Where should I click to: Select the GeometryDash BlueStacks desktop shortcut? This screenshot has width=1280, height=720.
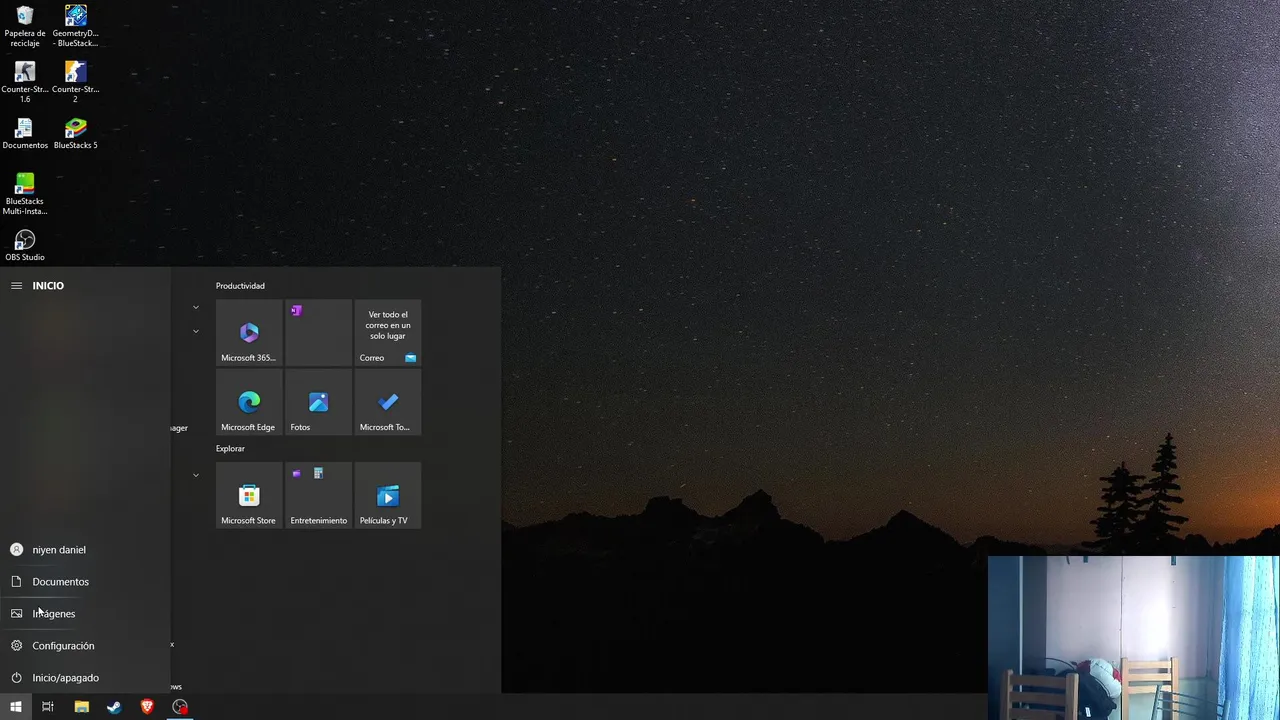pos(75,26)
